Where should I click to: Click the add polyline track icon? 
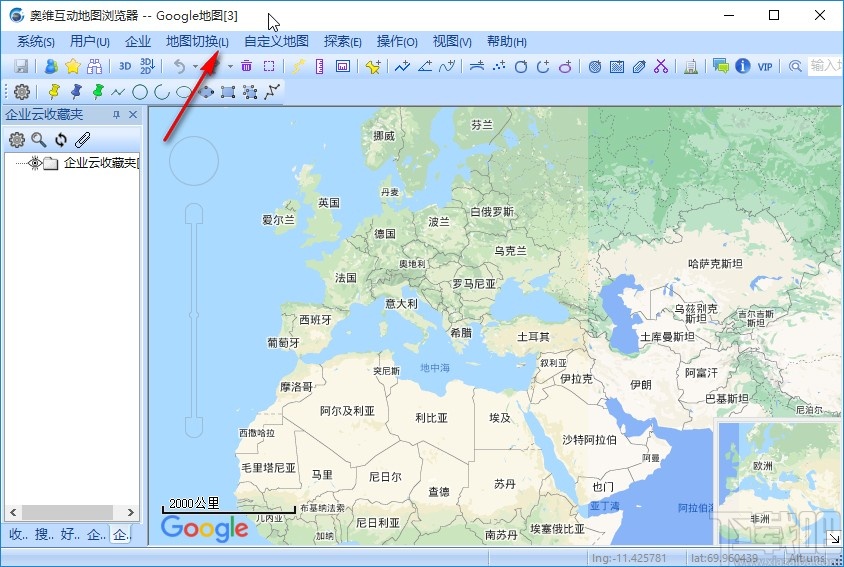[x=402, y=66]
